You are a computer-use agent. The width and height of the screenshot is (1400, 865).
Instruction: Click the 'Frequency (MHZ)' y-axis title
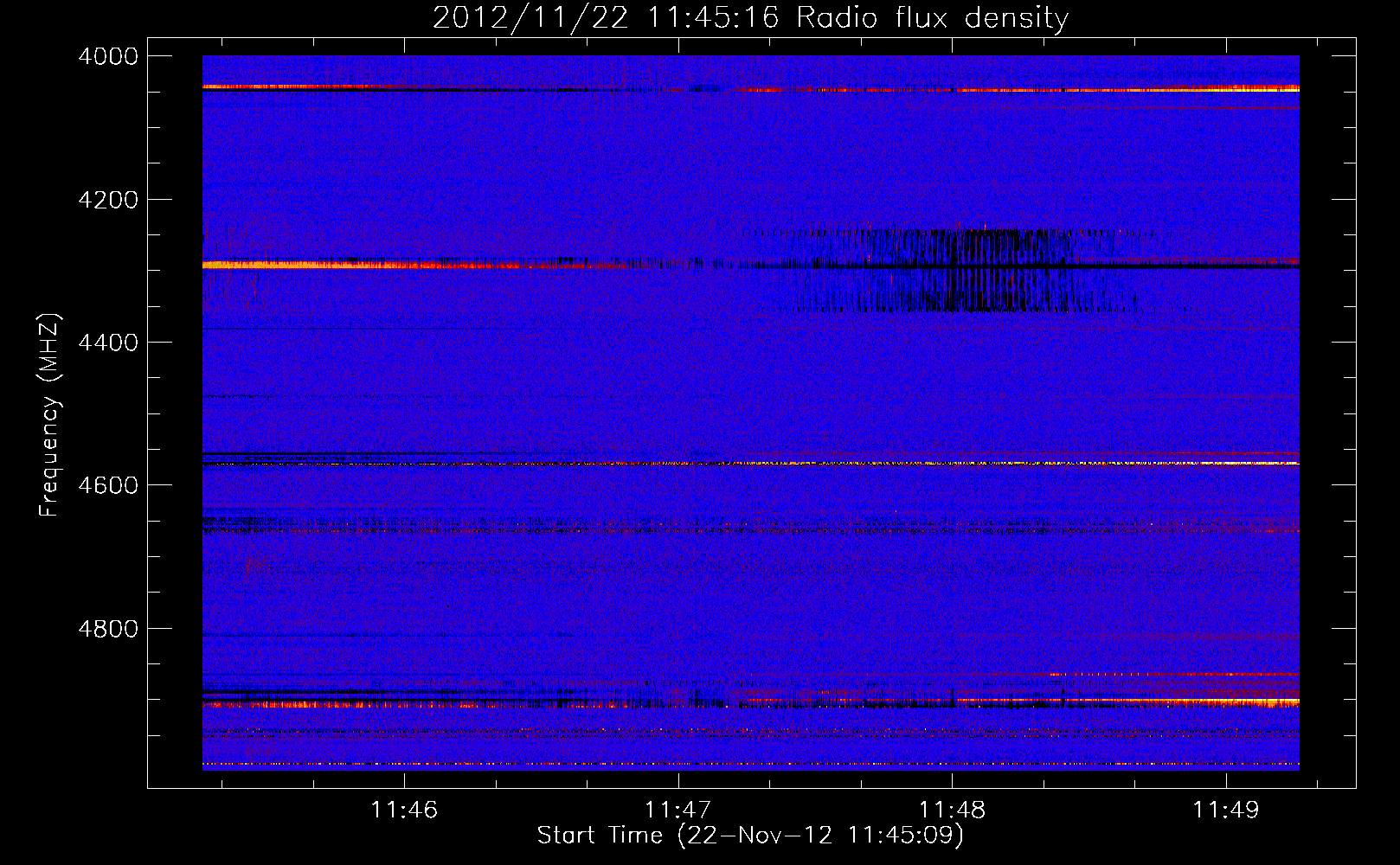point(49,414)
